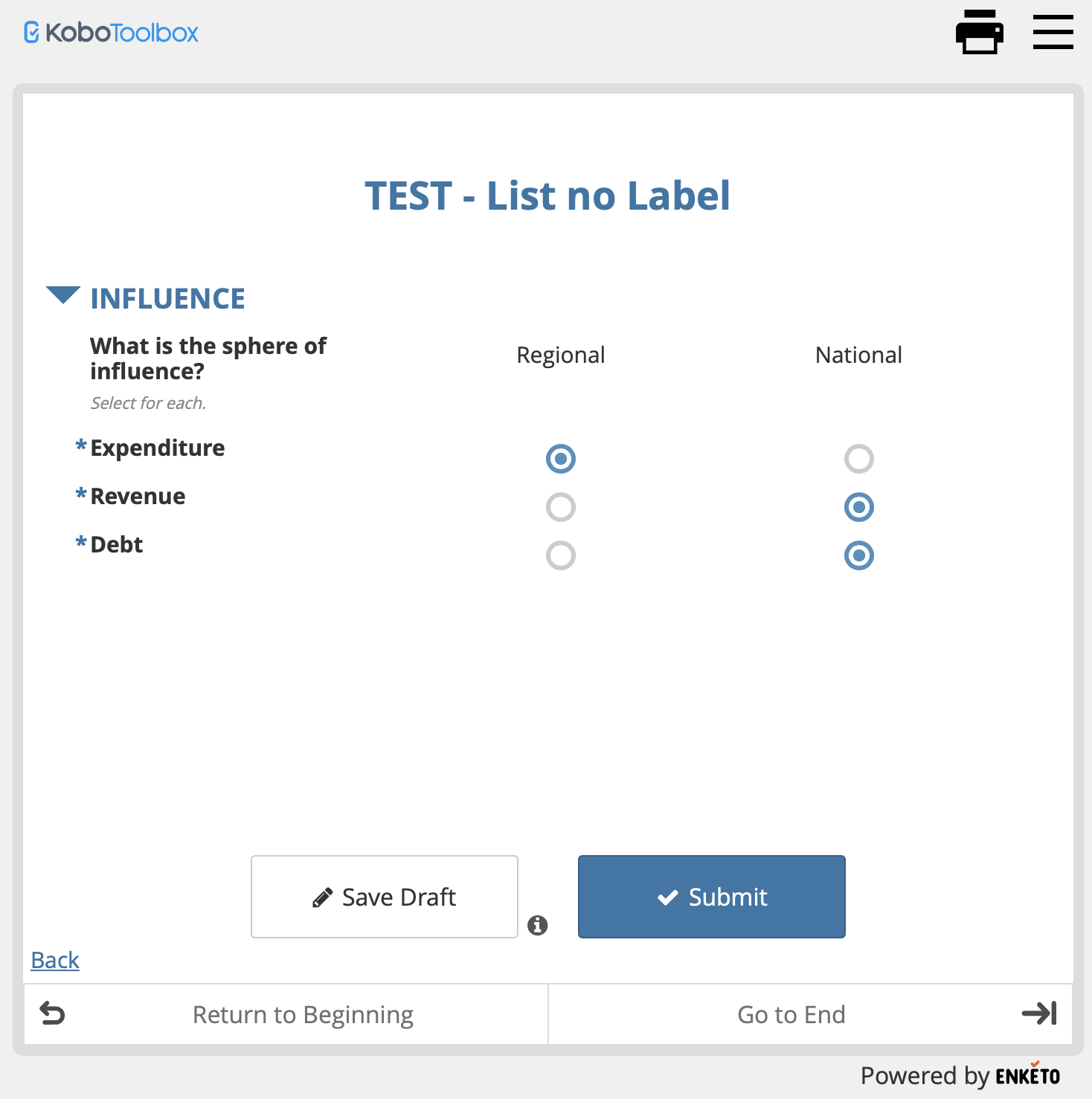
Task: Click the KoboToolbox logo
Action: point(112,33)
